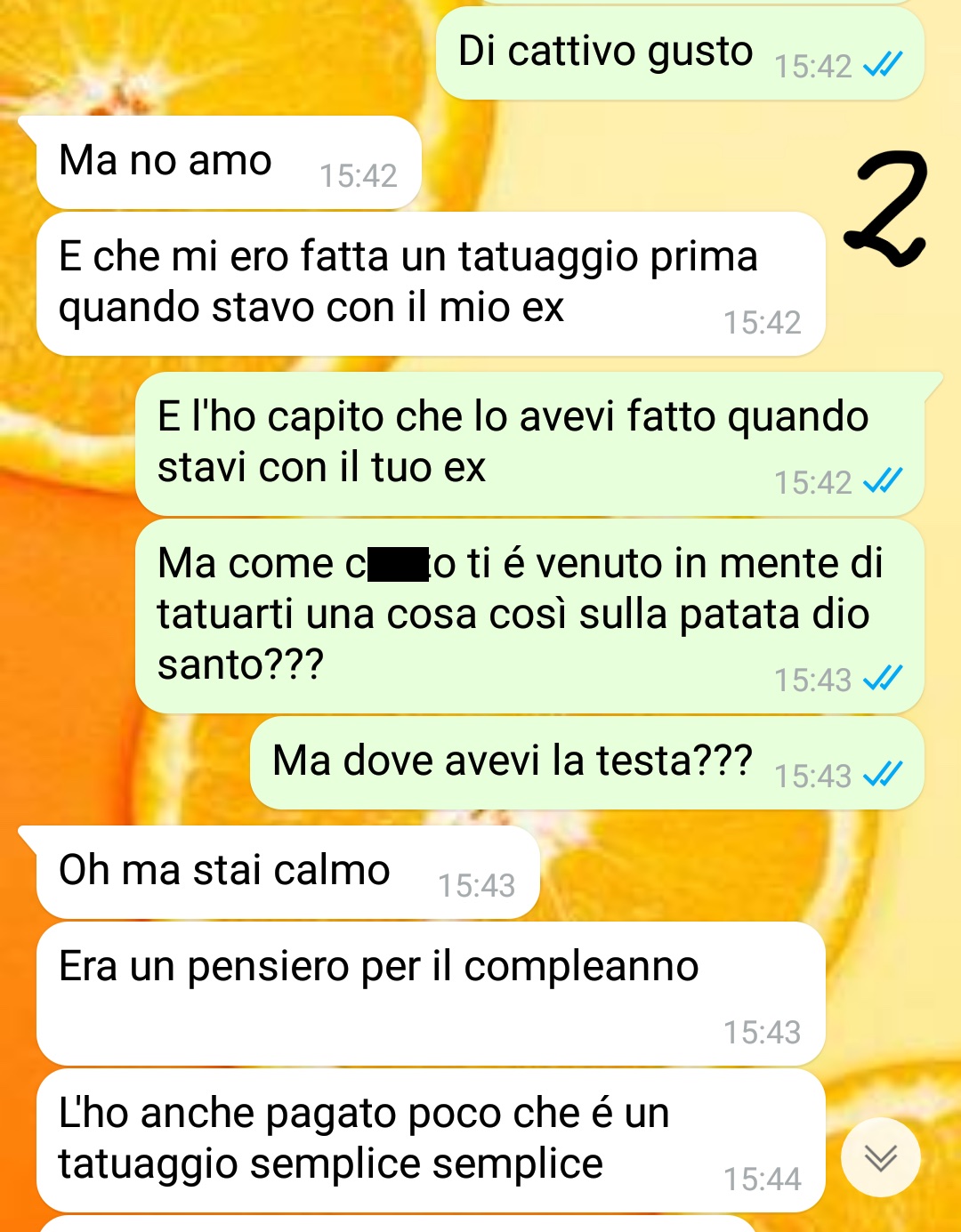Viewport: 961px width, 1232px height.
Task: Select the "Oh ma stai calmo" message
Action: (288, 873)
